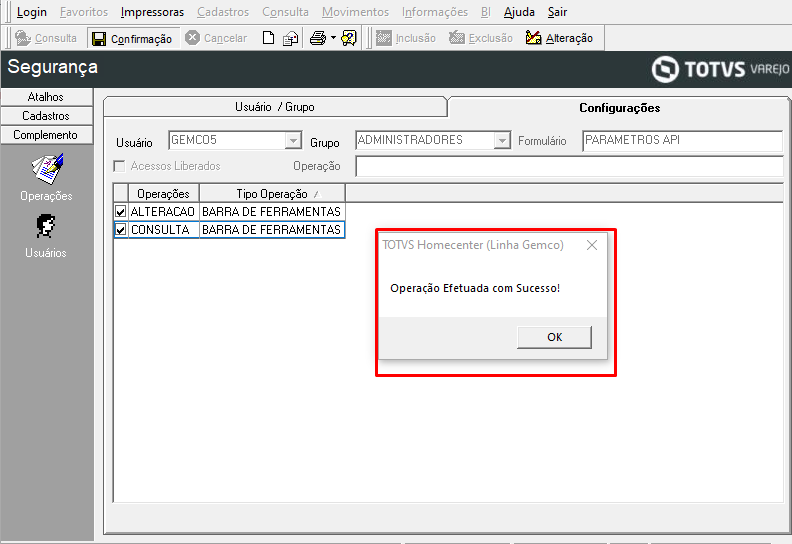The height and width of the screenshot is (544, 792).
Task: Open the Movimentos menu
Action: [x=356, y=12]
